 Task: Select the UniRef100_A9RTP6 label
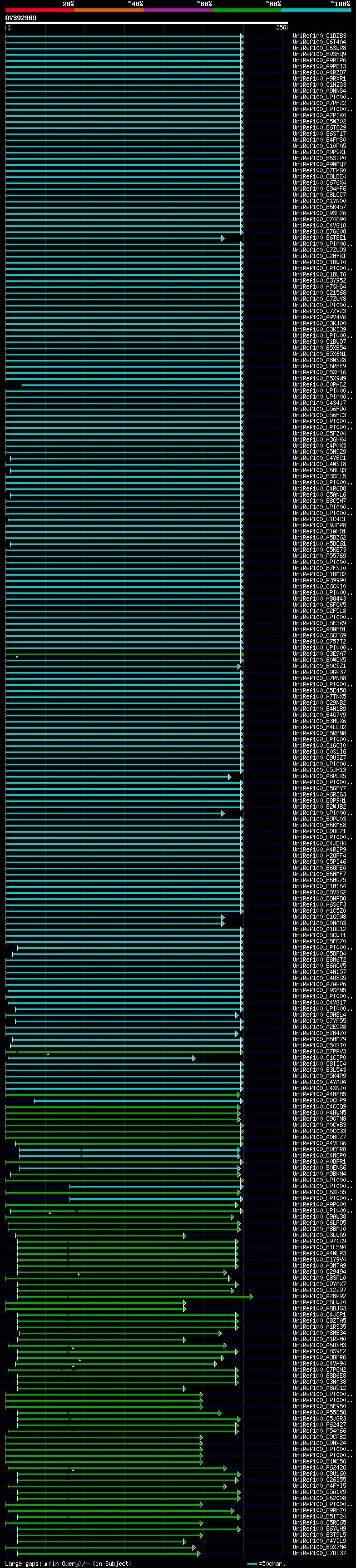[319, 60]
